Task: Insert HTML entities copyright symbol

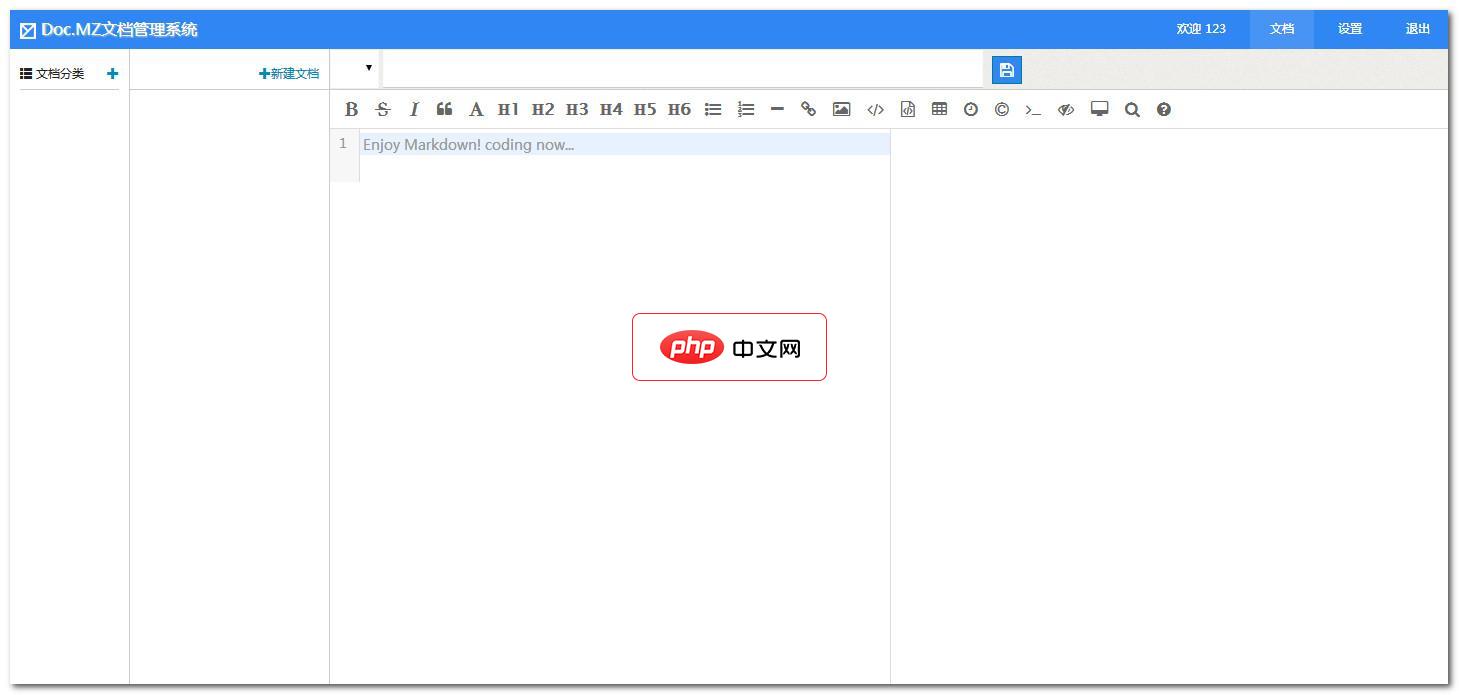Action: coord(1001,110)
